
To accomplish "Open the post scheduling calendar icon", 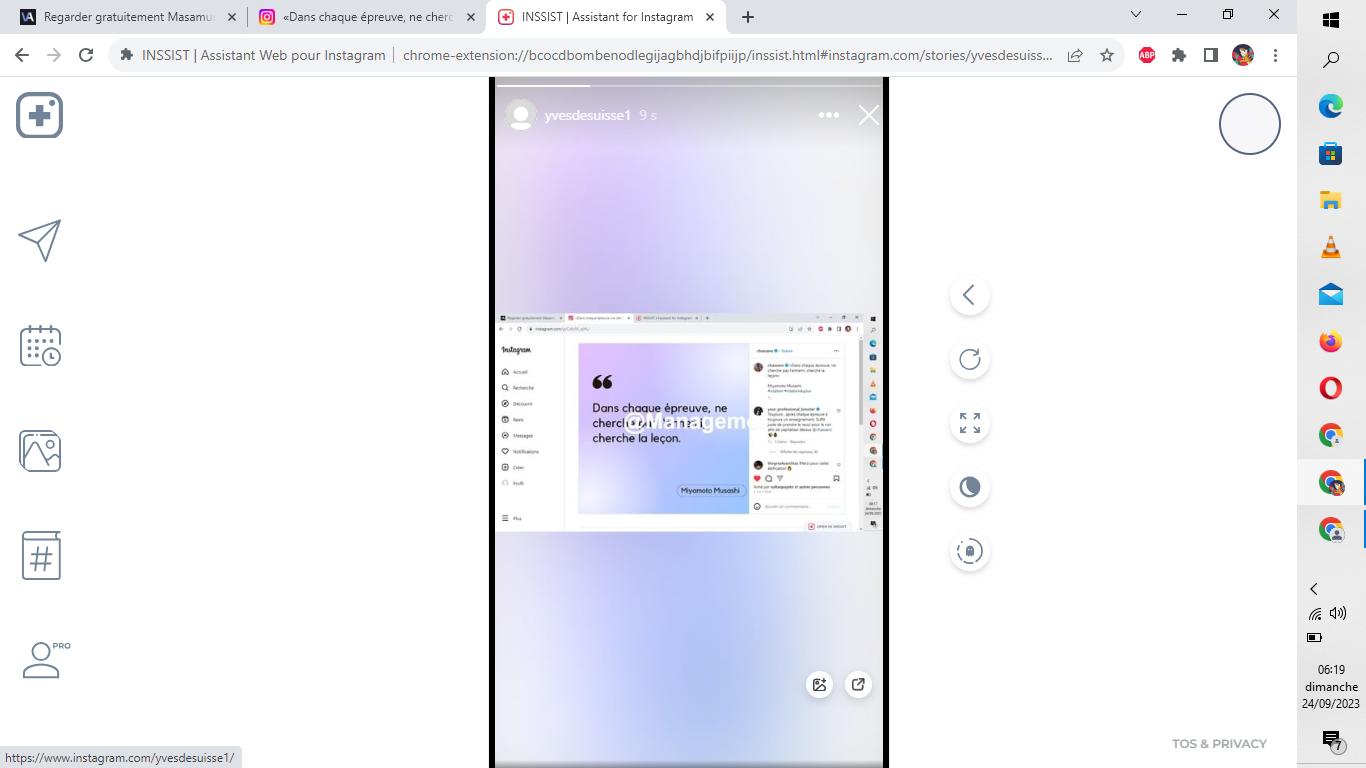I will [x=40, y=345].
